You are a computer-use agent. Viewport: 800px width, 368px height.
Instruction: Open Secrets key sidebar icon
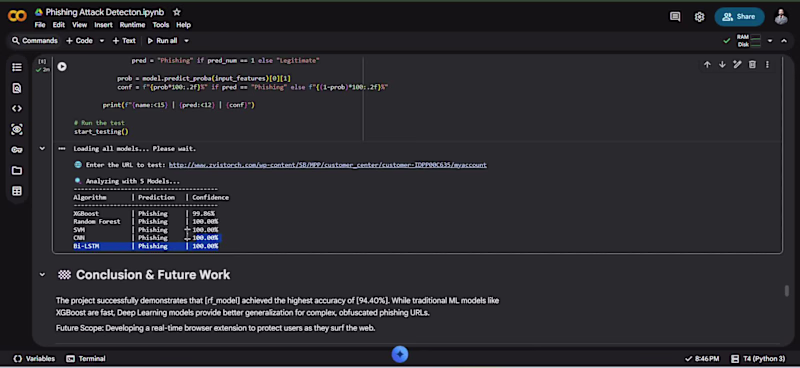(x=17, y=150)
